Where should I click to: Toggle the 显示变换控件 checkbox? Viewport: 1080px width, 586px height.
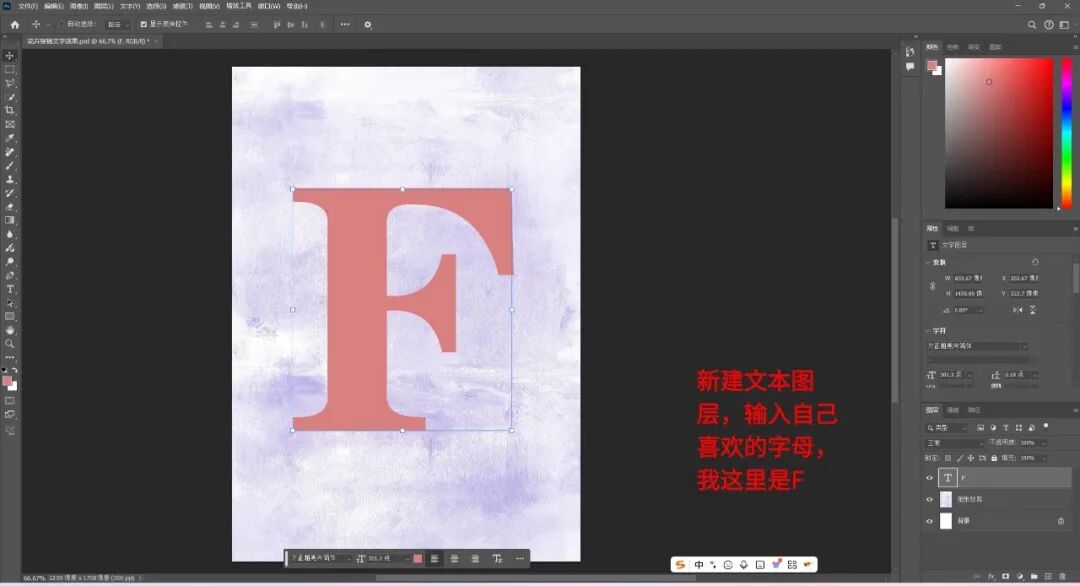coord(143,24)
